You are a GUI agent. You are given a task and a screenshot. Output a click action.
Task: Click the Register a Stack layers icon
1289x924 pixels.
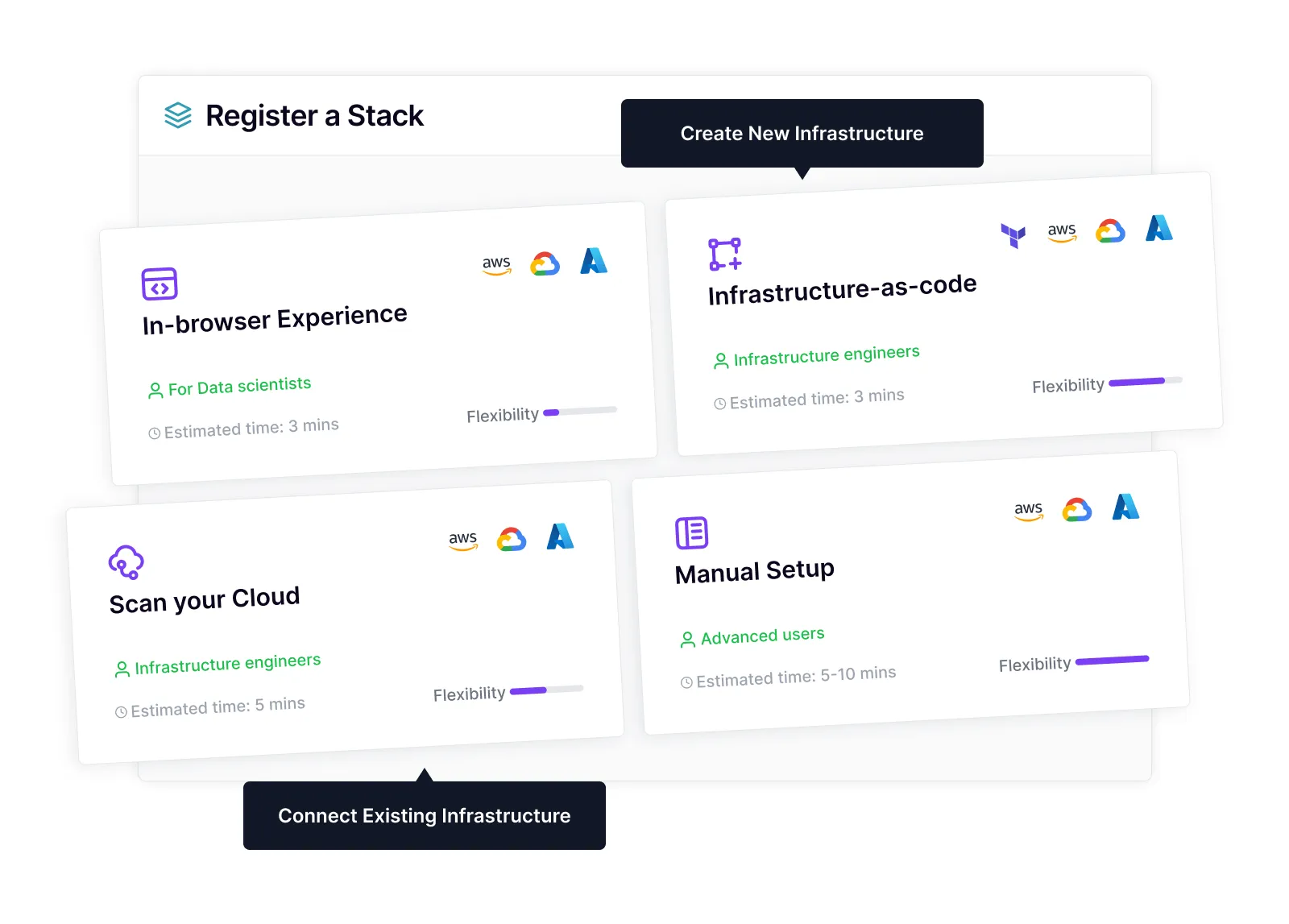pos(178,115)
